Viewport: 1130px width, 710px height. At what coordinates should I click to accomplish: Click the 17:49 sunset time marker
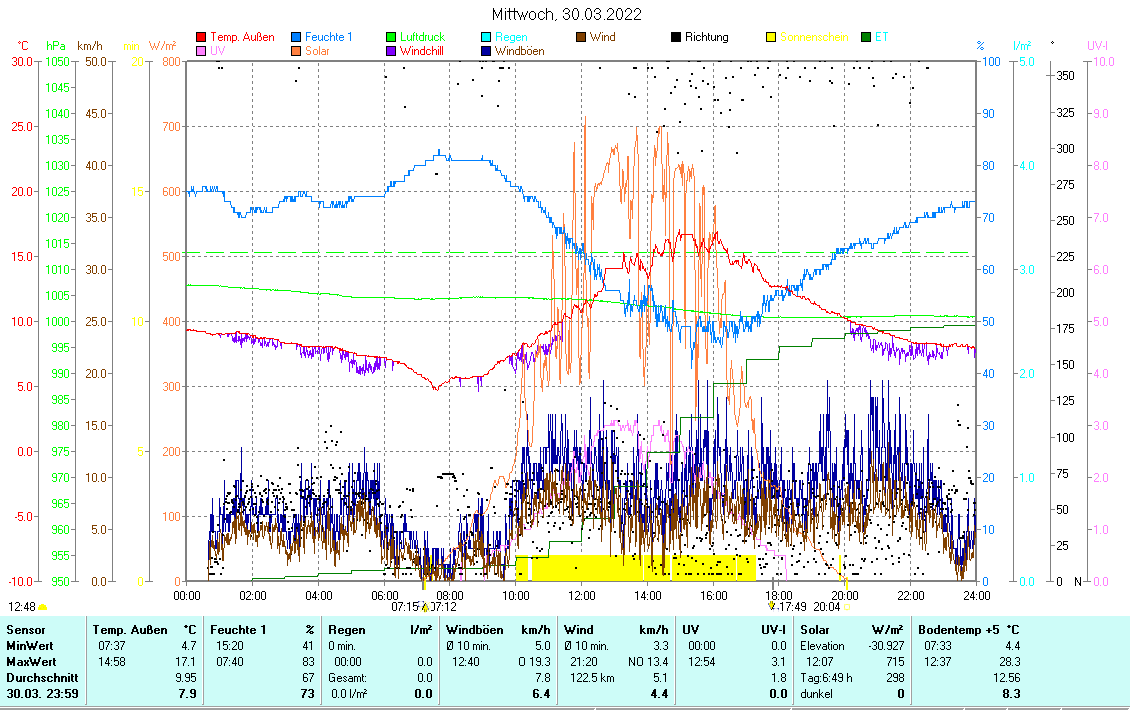[791, 606]
